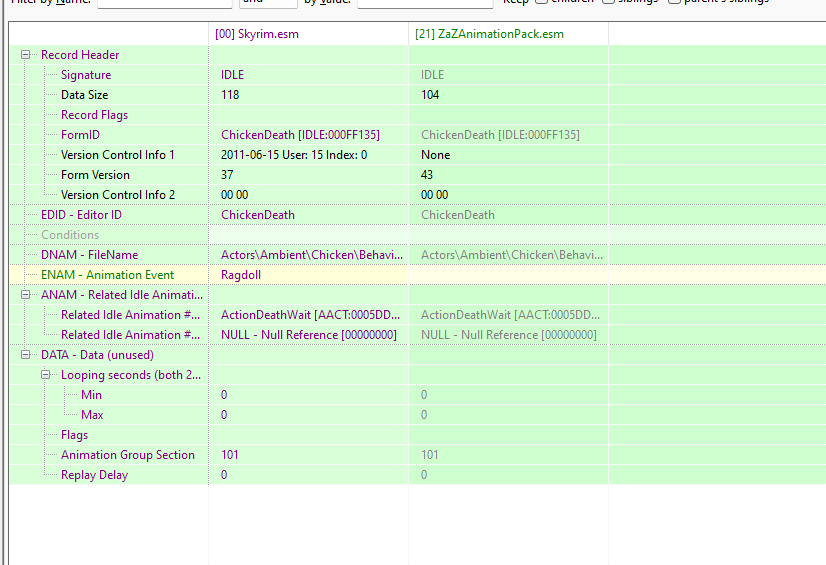Screen dimensions: 826x565
Task: Click Skyrim.esm ActionDeathWait [AACT:0005DD... cell
Action: tap(310, 315)
